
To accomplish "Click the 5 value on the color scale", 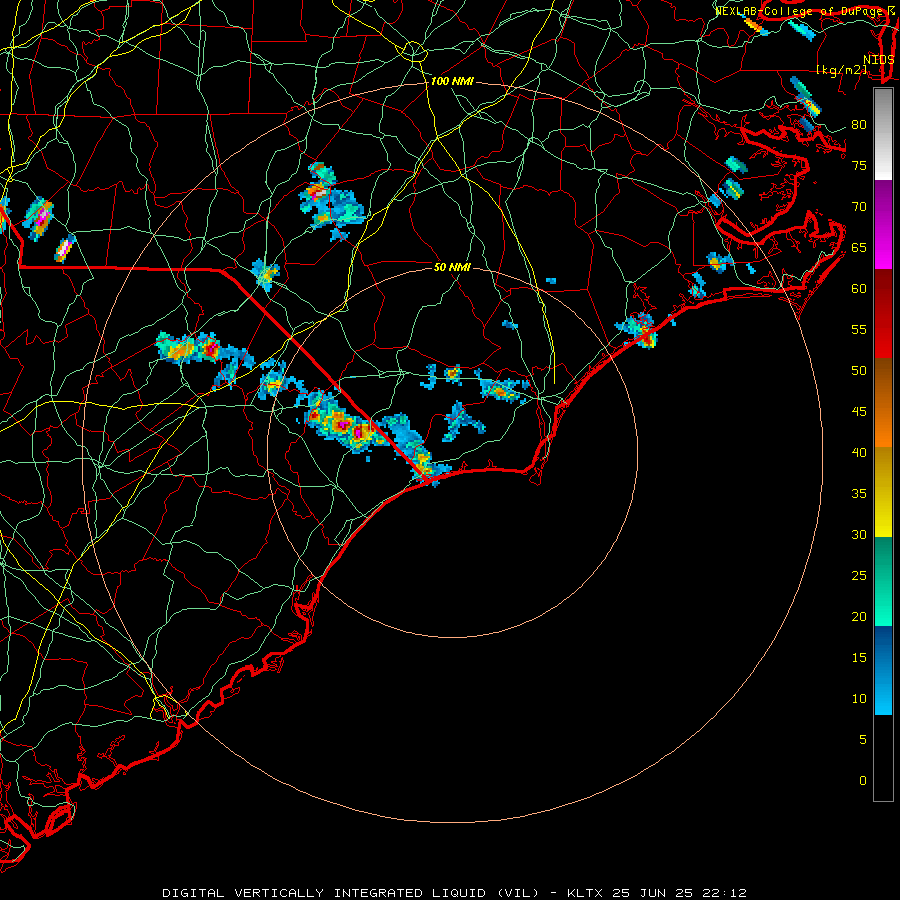I will 863,740.
